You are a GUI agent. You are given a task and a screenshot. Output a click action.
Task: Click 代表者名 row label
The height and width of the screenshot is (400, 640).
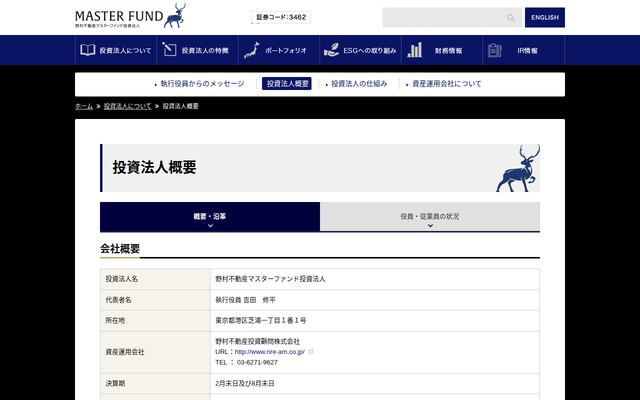[x=118, y=300]
